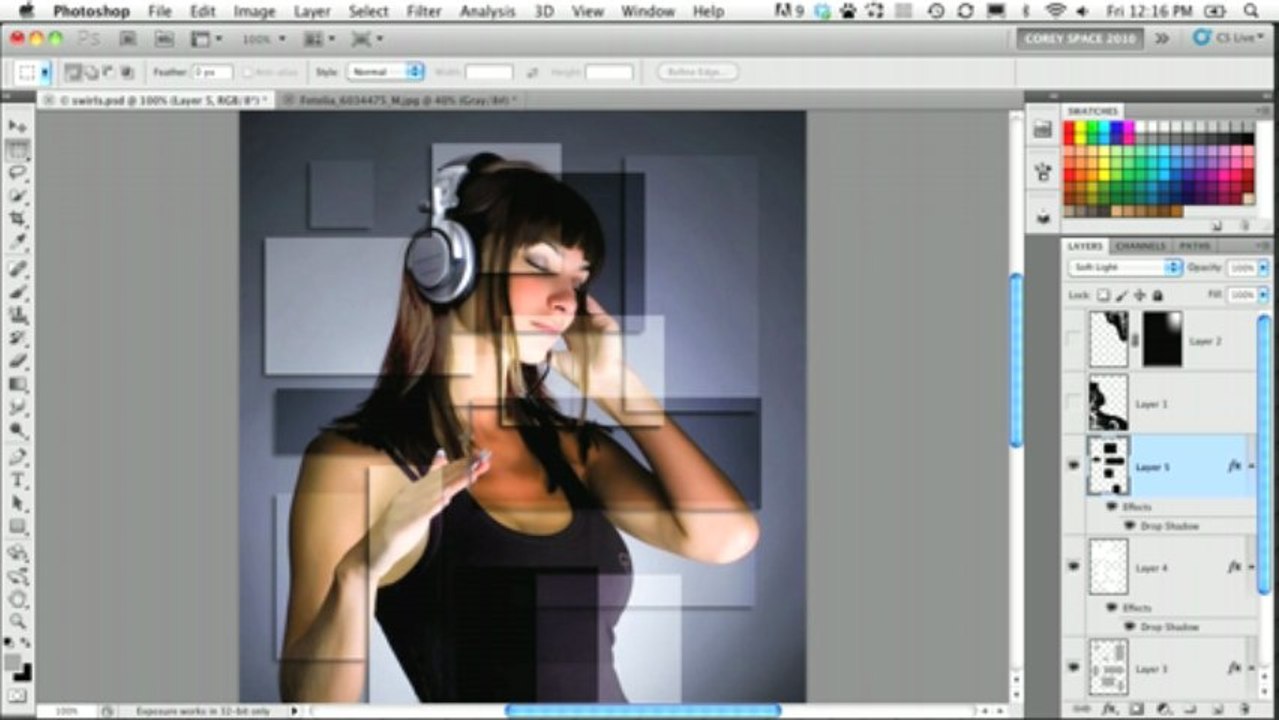1279x720 pixels.
Task: Hide Layer 4 with its eye icon
Action: point(1073,566)
